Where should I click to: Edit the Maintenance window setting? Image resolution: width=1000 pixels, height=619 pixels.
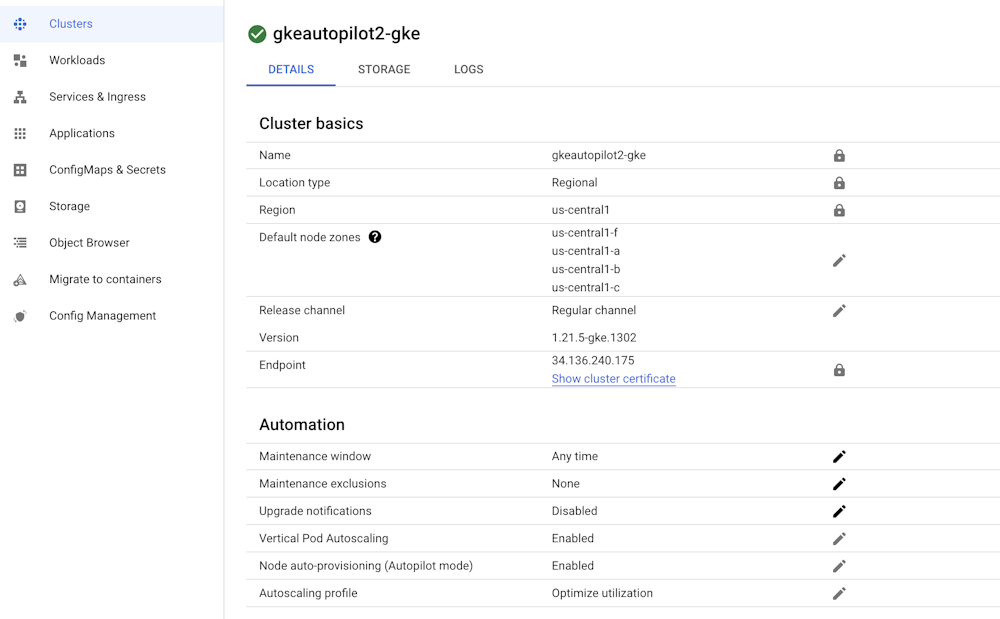pyautogui.click(x=839, y=456)
